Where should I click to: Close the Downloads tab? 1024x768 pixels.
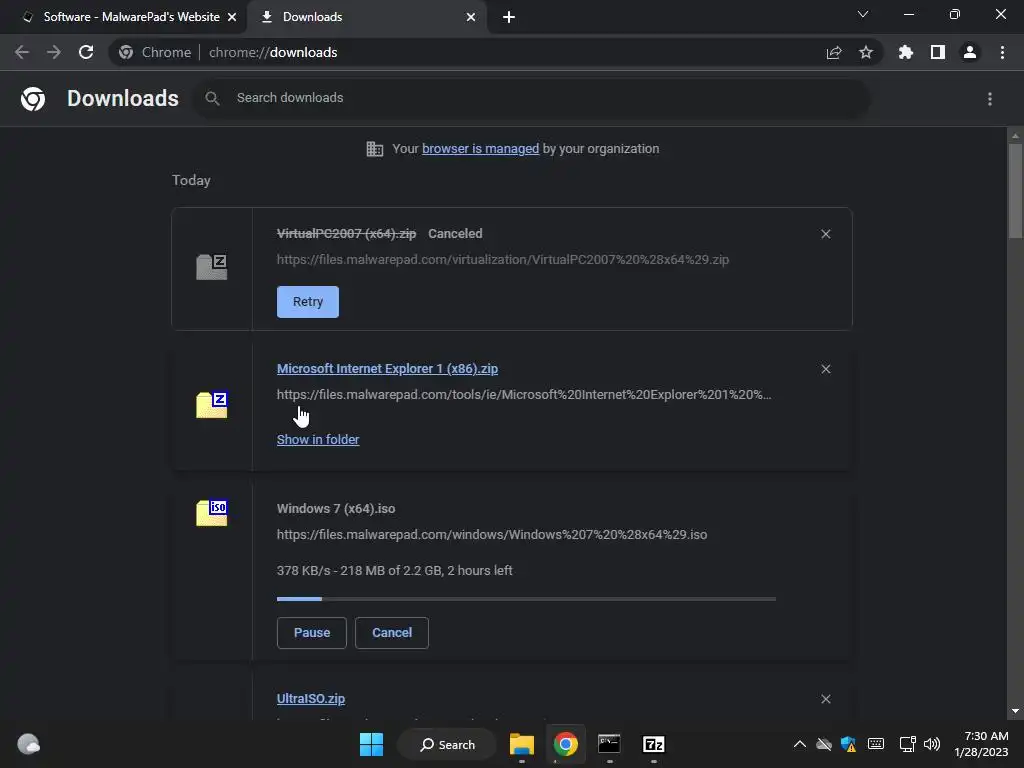[x=471, y=17]
